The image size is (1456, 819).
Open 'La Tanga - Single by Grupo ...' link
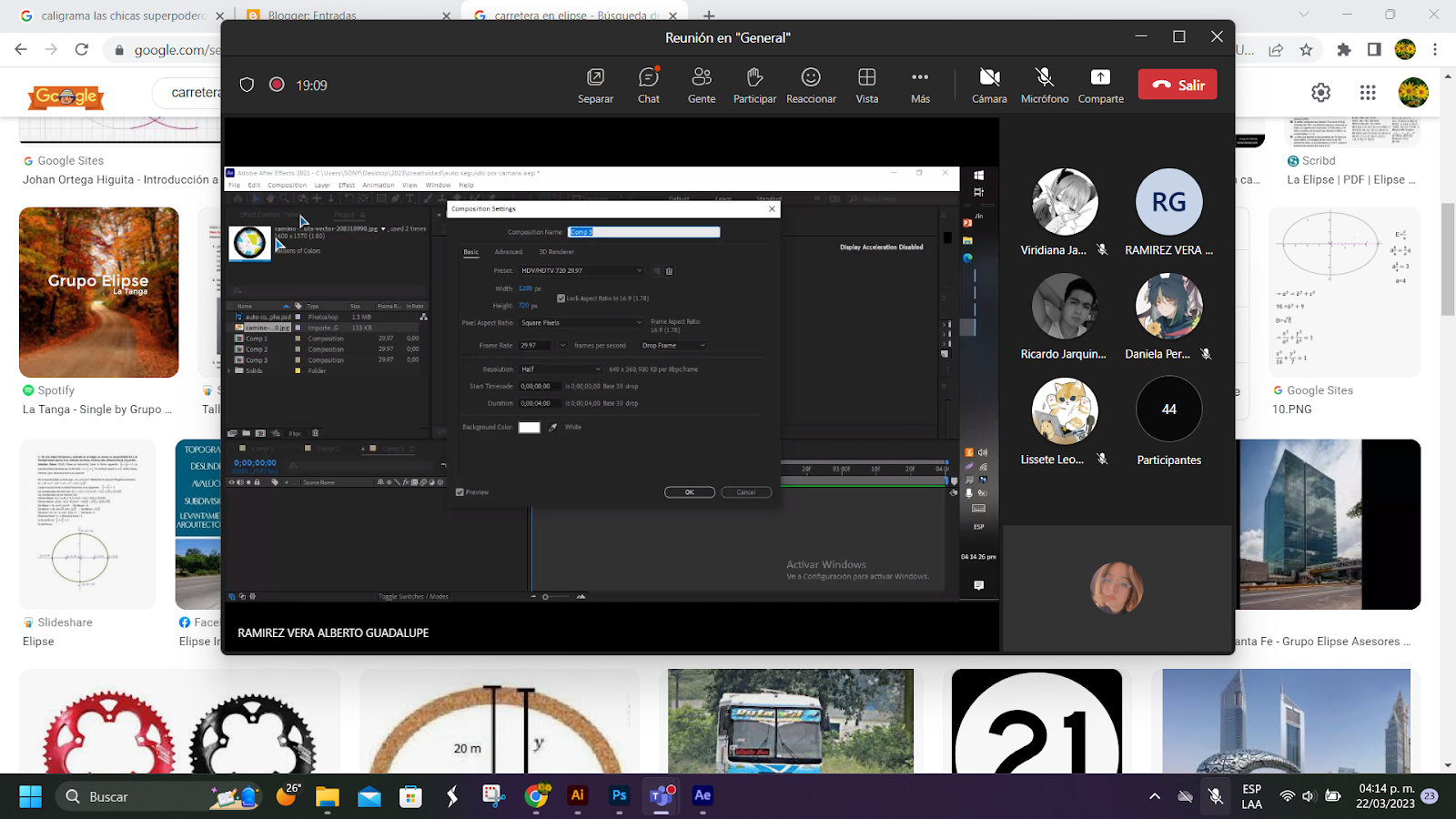[97, 409]
